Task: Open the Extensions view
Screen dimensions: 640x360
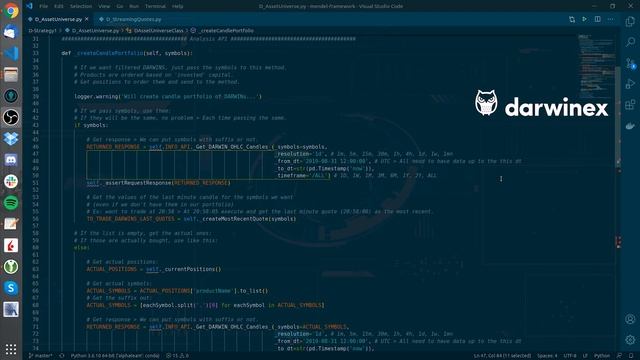Action: pyautogui.click(x=630, y=104)
